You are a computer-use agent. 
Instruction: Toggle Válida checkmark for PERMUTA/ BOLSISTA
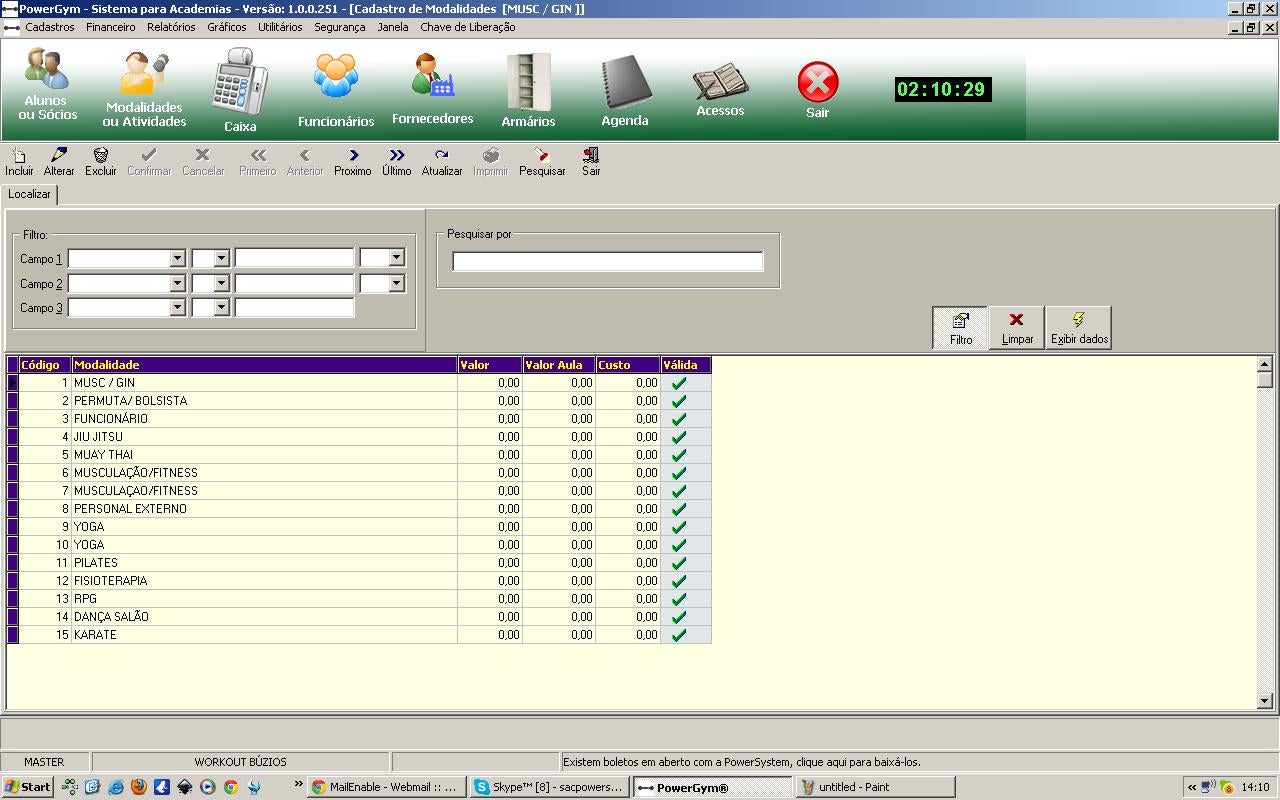pos(679,401)
